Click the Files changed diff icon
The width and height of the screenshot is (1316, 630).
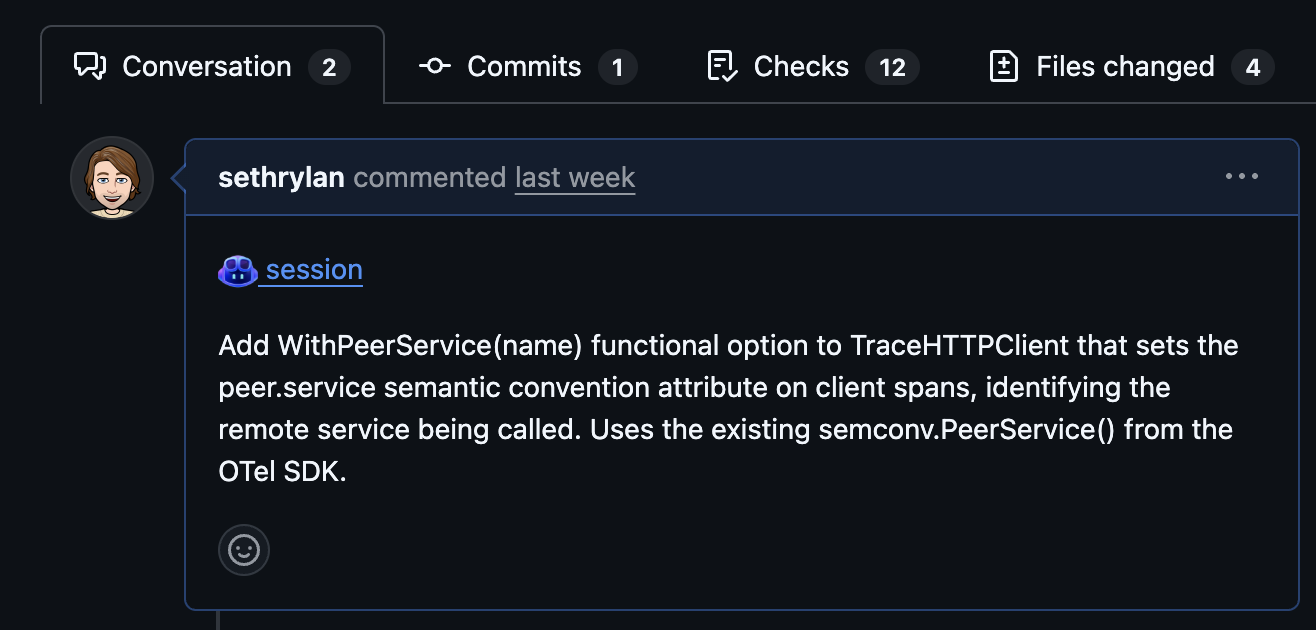click(1003, 67)
